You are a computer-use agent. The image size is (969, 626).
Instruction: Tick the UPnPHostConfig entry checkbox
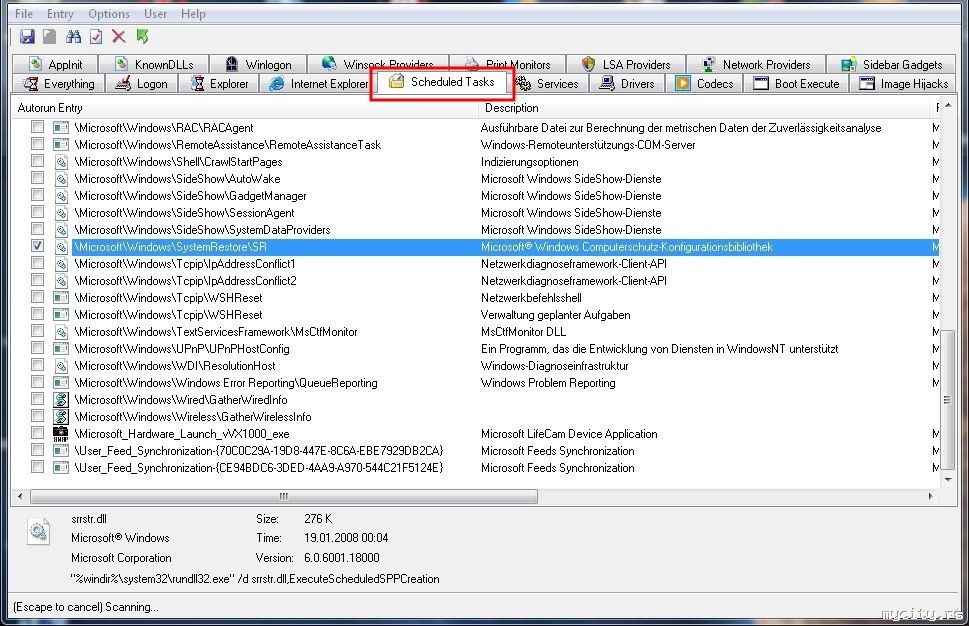38,348
